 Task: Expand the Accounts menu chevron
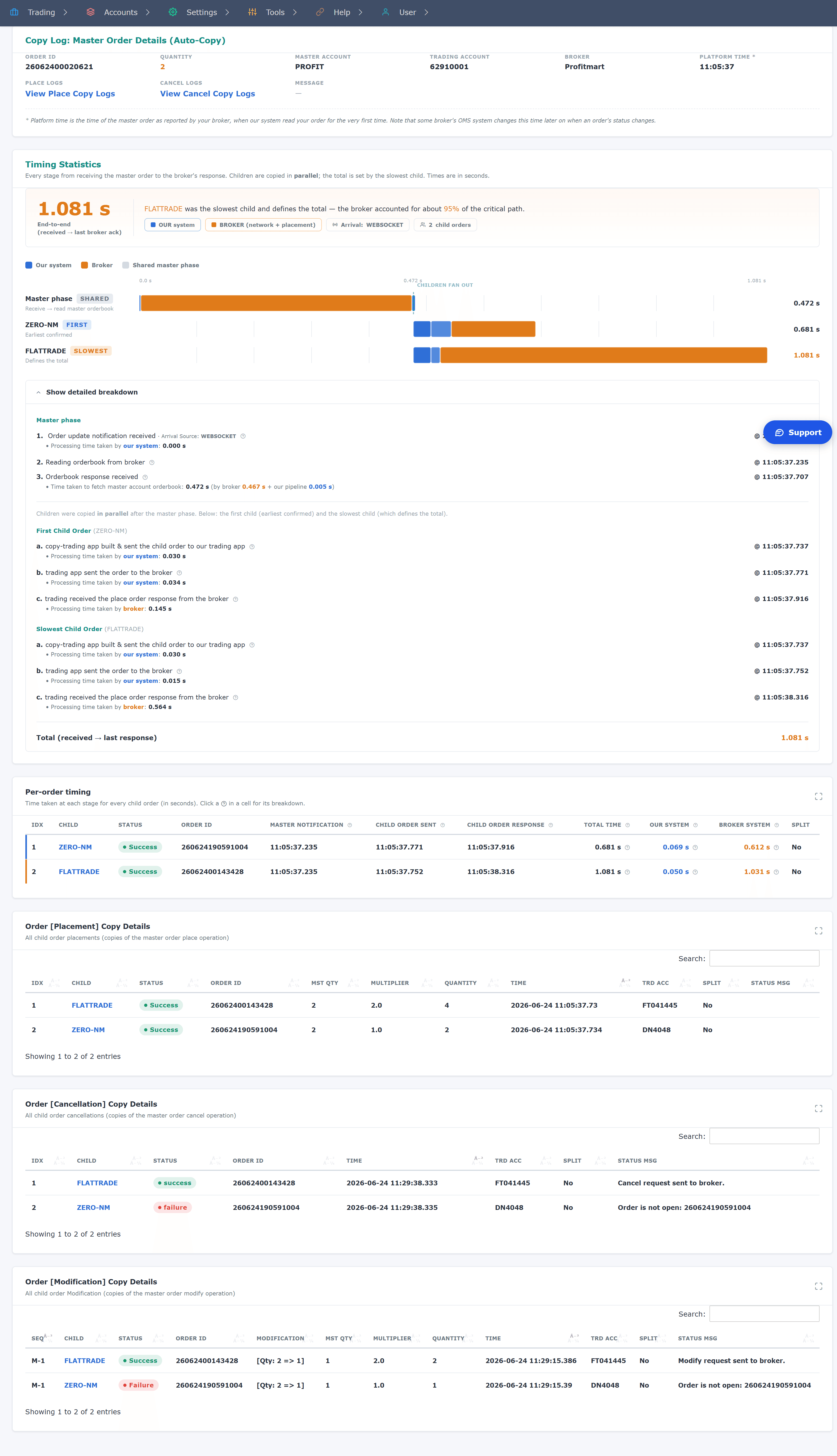[148, 13]
